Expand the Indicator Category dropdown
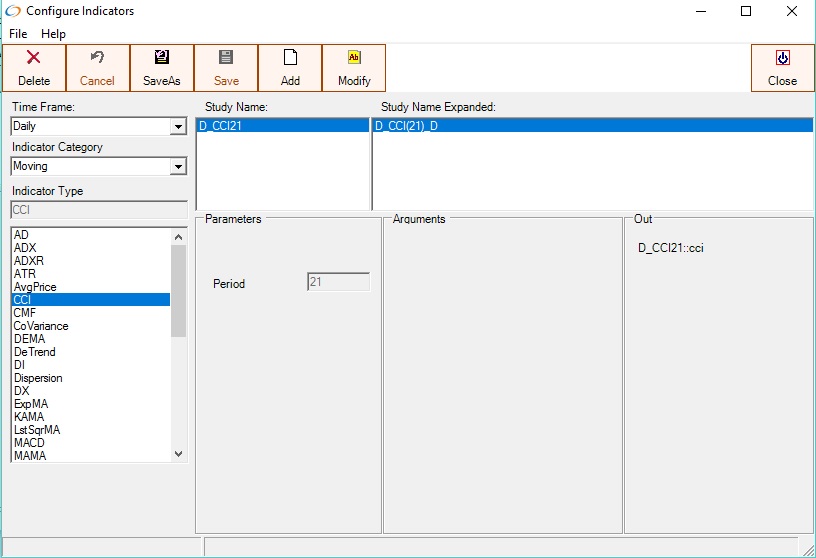 [178, 167]
